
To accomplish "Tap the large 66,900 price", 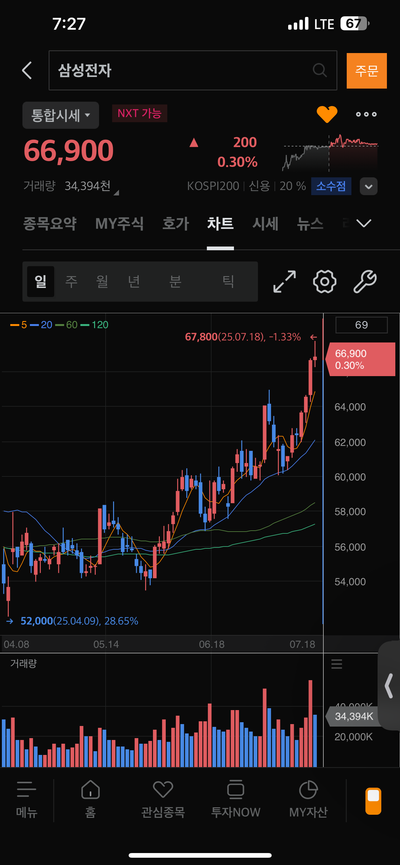I will (x=68, y=151).
